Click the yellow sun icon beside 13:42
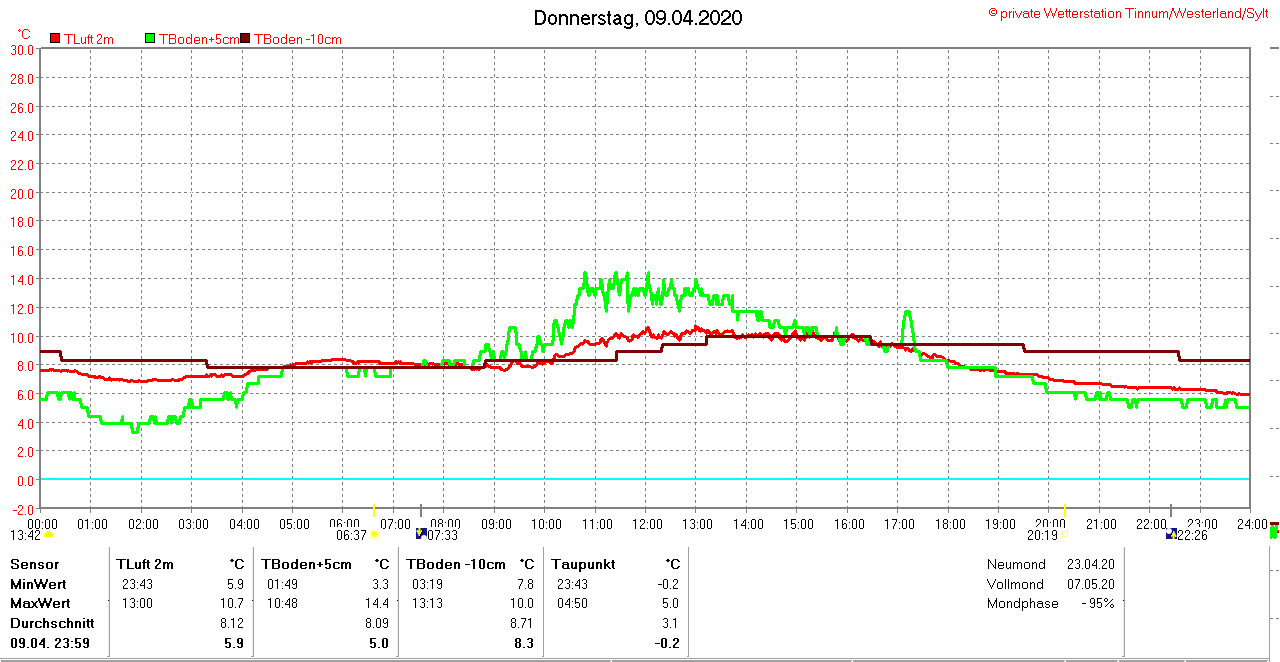This screenshot has width=1280, height=662. coord(48,535)
